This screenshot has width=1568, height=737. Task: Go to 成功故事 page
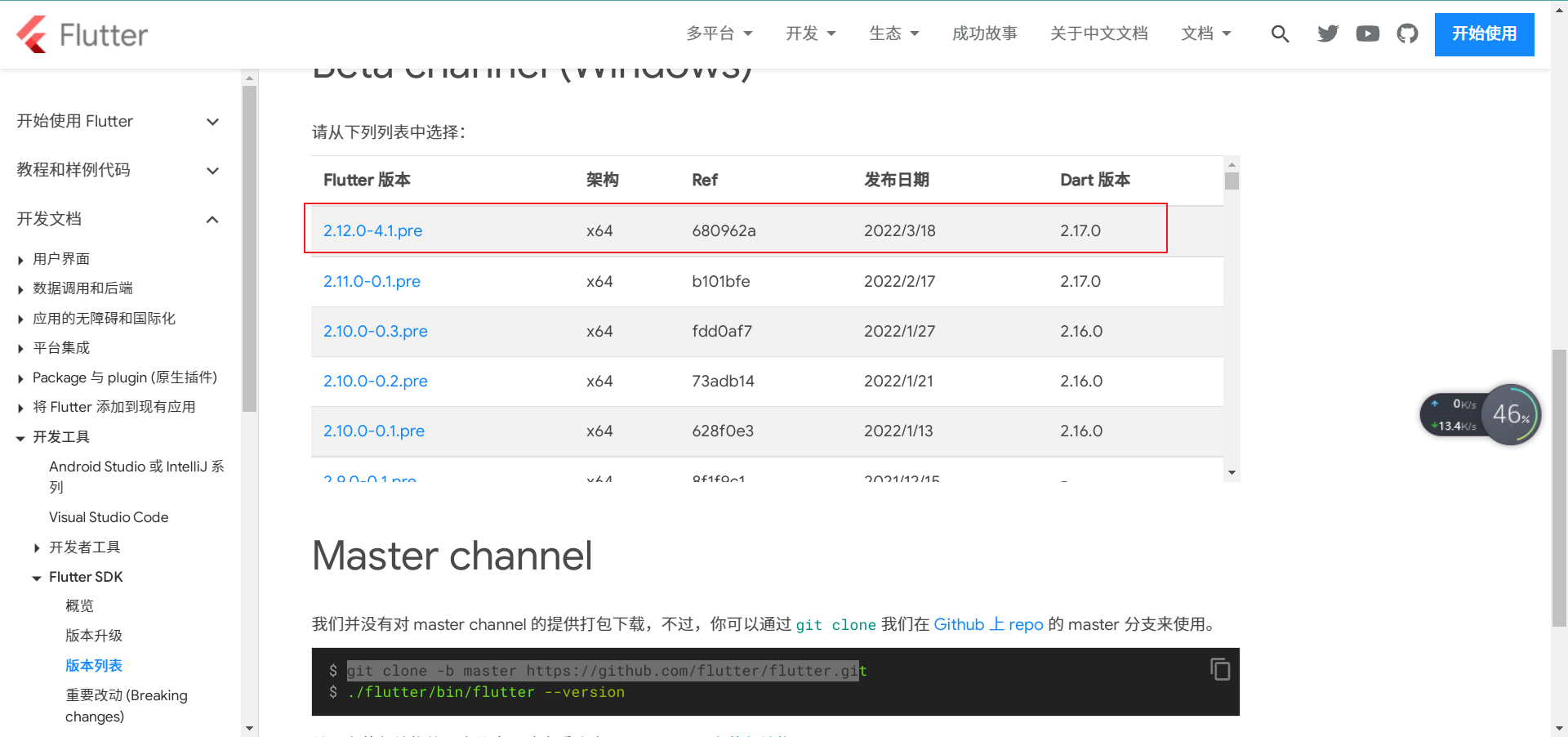point(985,33)
